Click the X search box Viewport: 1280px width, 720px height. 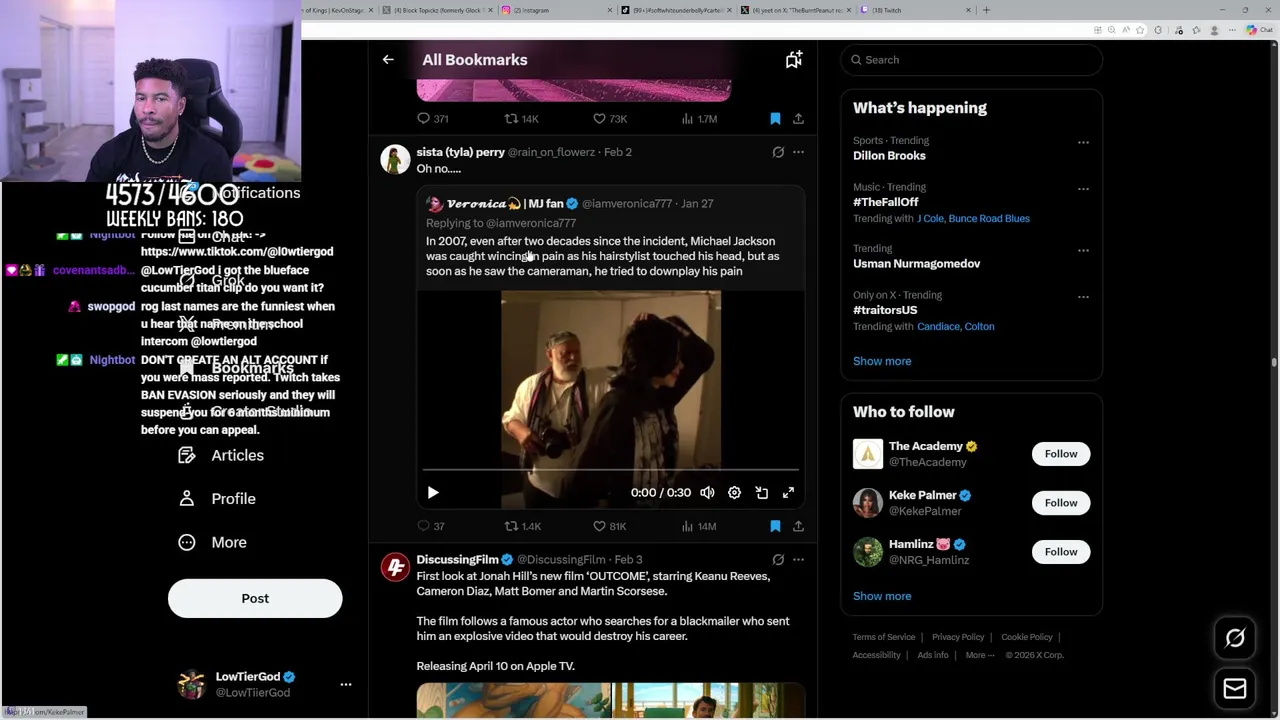point(971,60)
